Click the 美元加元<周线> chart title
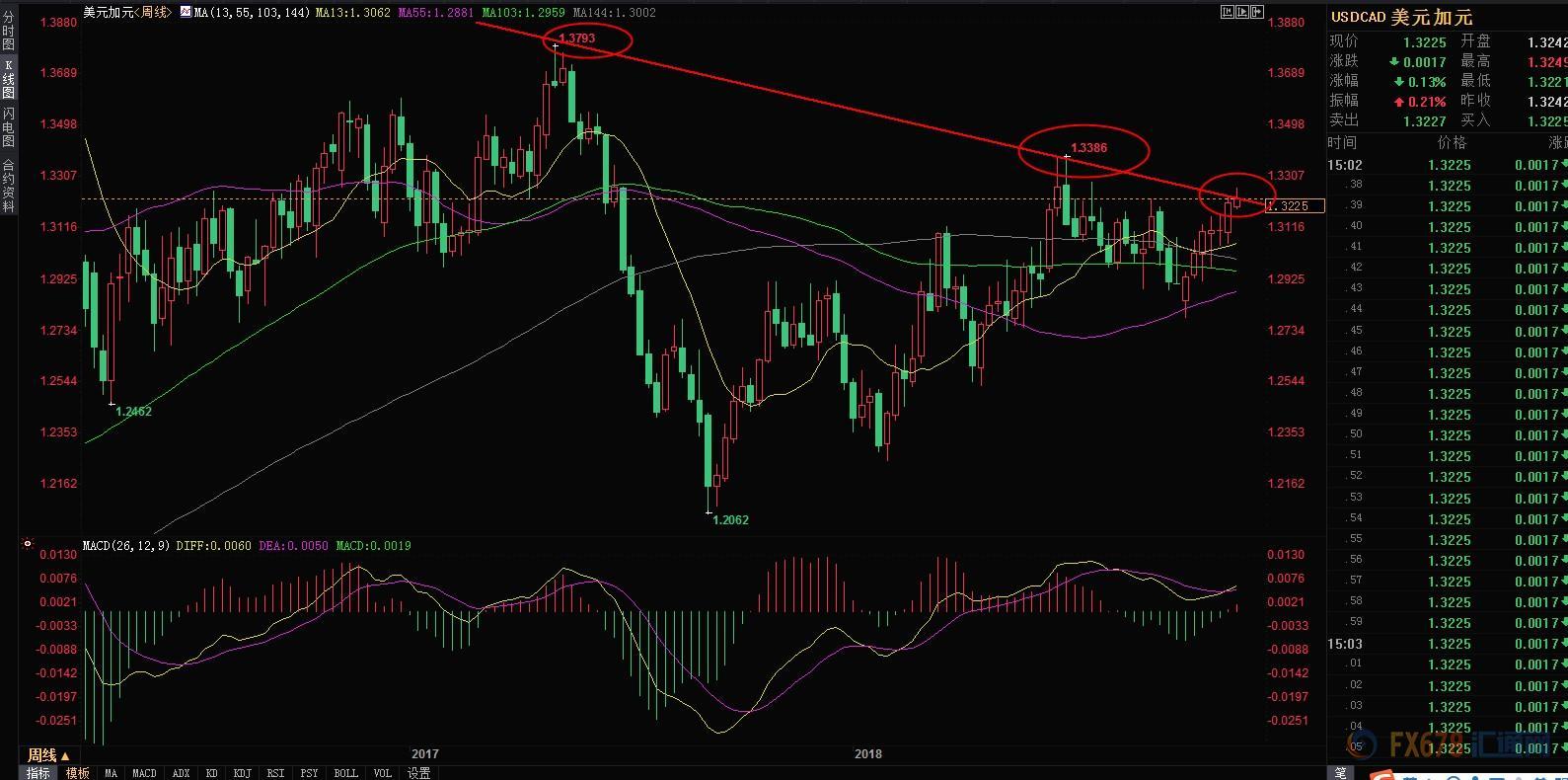The height and width of the screenshot is (780, 1568). click(127, 13)
